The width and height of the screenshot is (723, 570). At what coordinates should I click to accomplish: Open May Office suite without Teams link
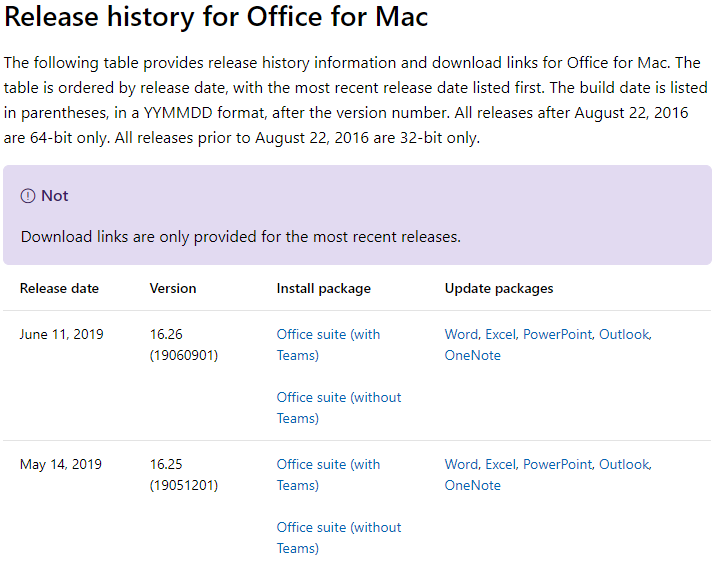pyautogui.click(x=339, y=538)
